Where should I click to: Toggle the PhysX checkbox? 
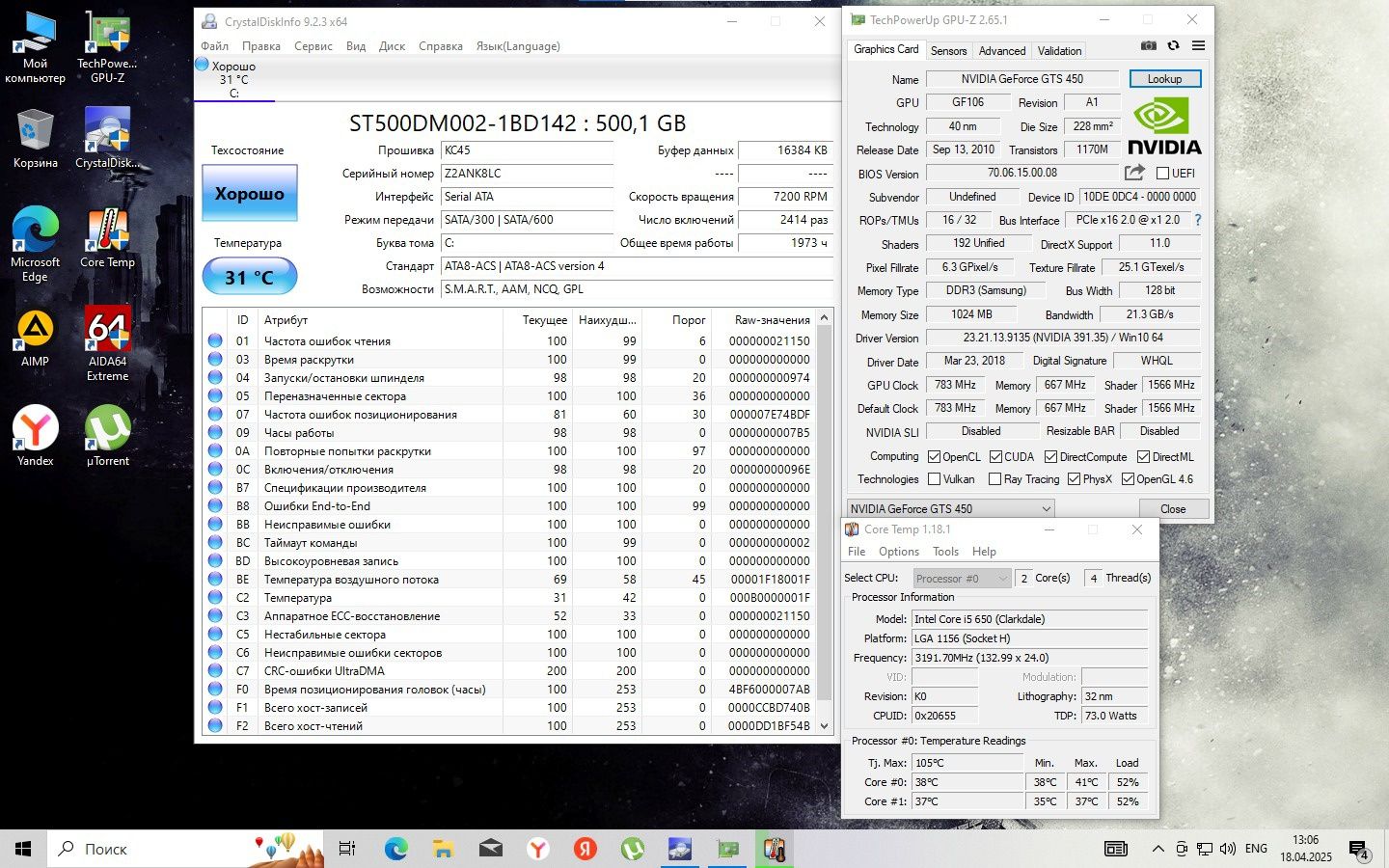[1074, 479]
